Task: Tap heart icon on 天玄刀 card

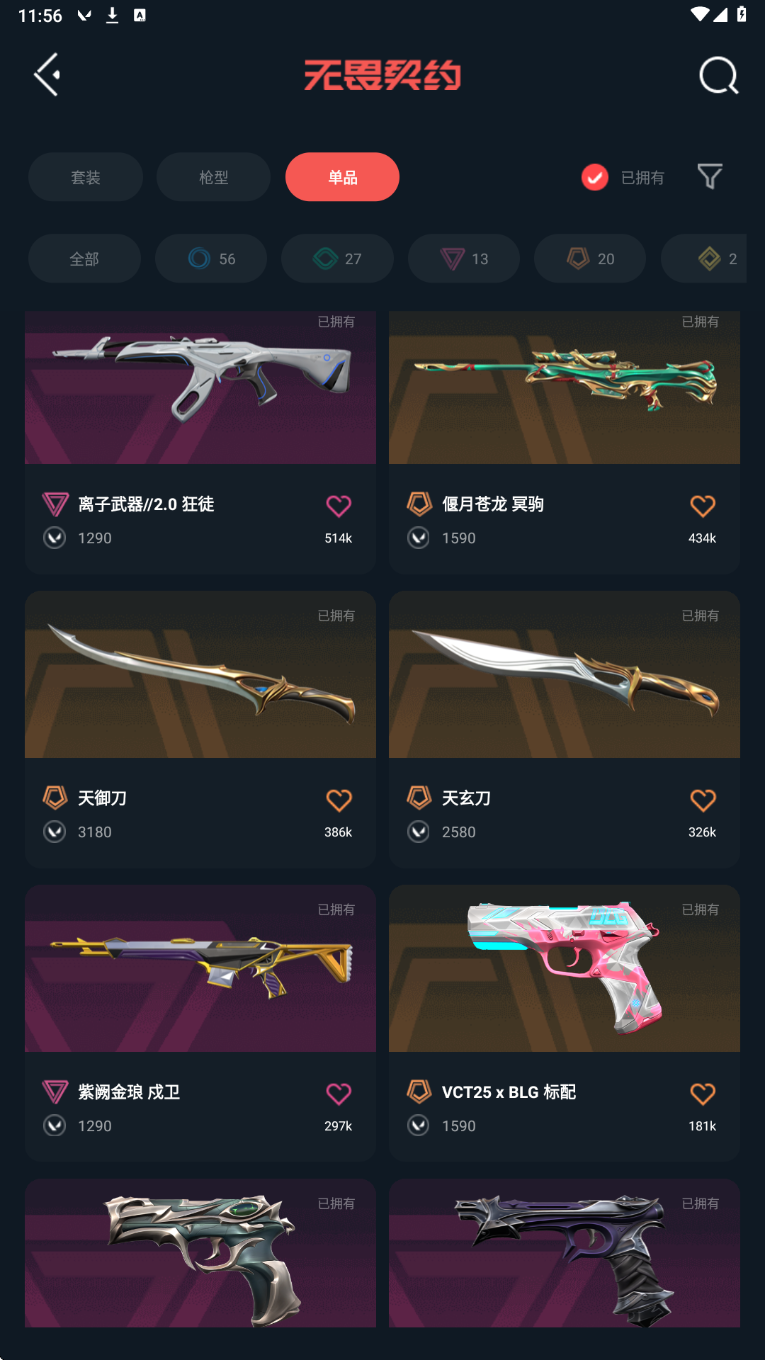Action: pos(703,800)
